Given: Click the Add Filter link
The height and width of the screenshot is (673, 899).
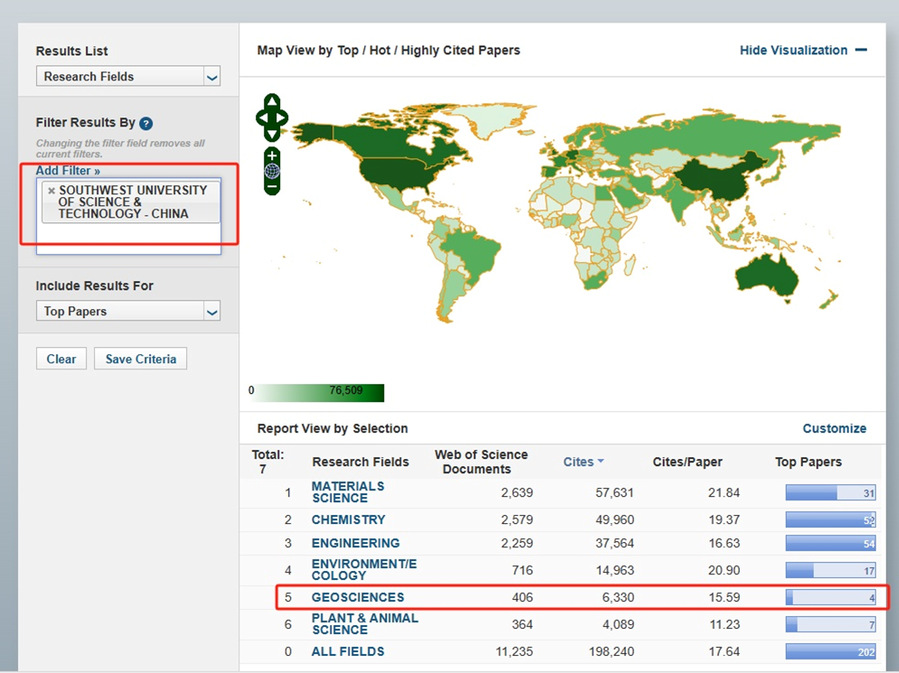Looking at the screenshot, I should pyautogui.click(x=68, y=171).
